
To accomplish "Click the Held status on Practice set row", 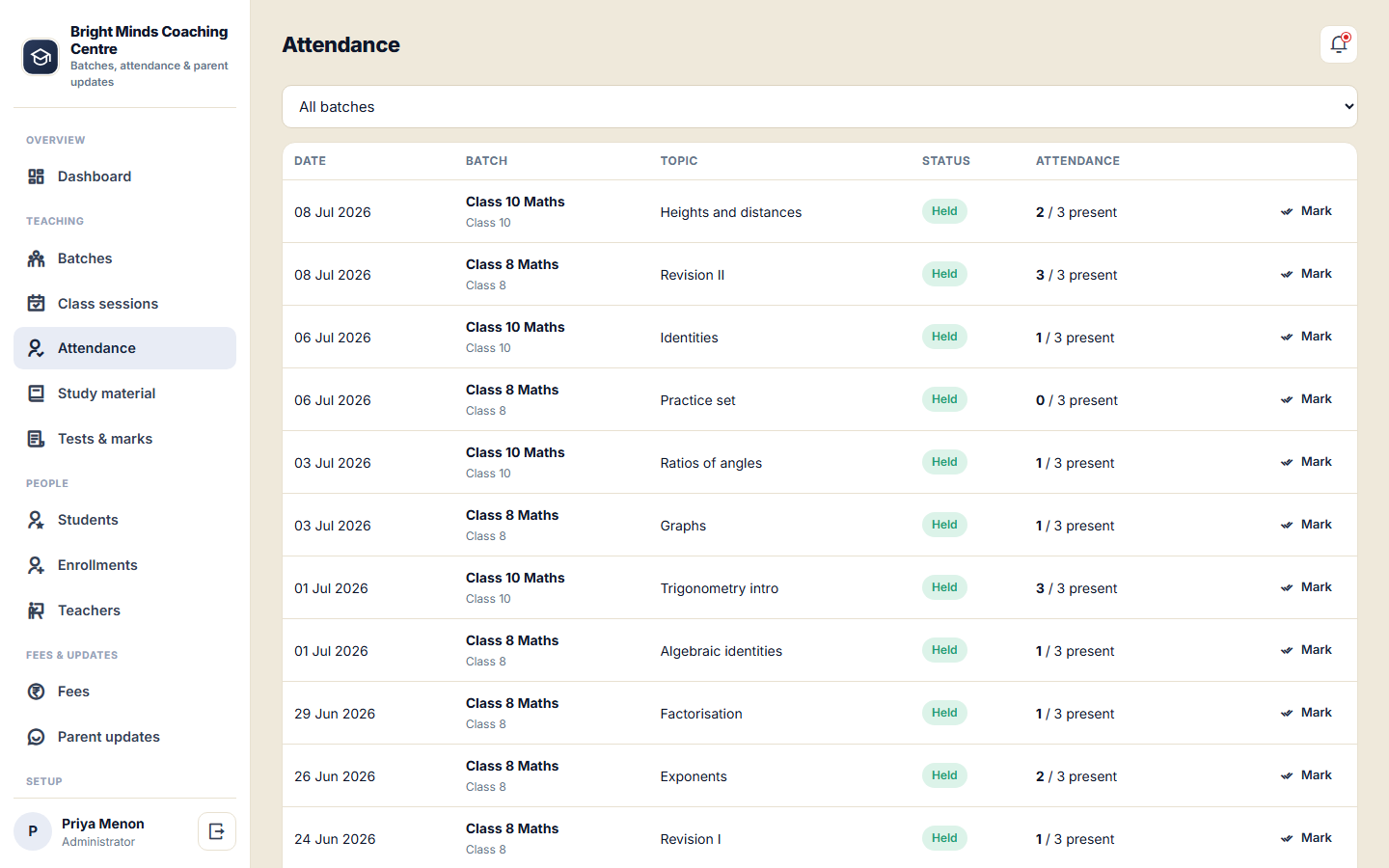I will click(x=944, y=399).
